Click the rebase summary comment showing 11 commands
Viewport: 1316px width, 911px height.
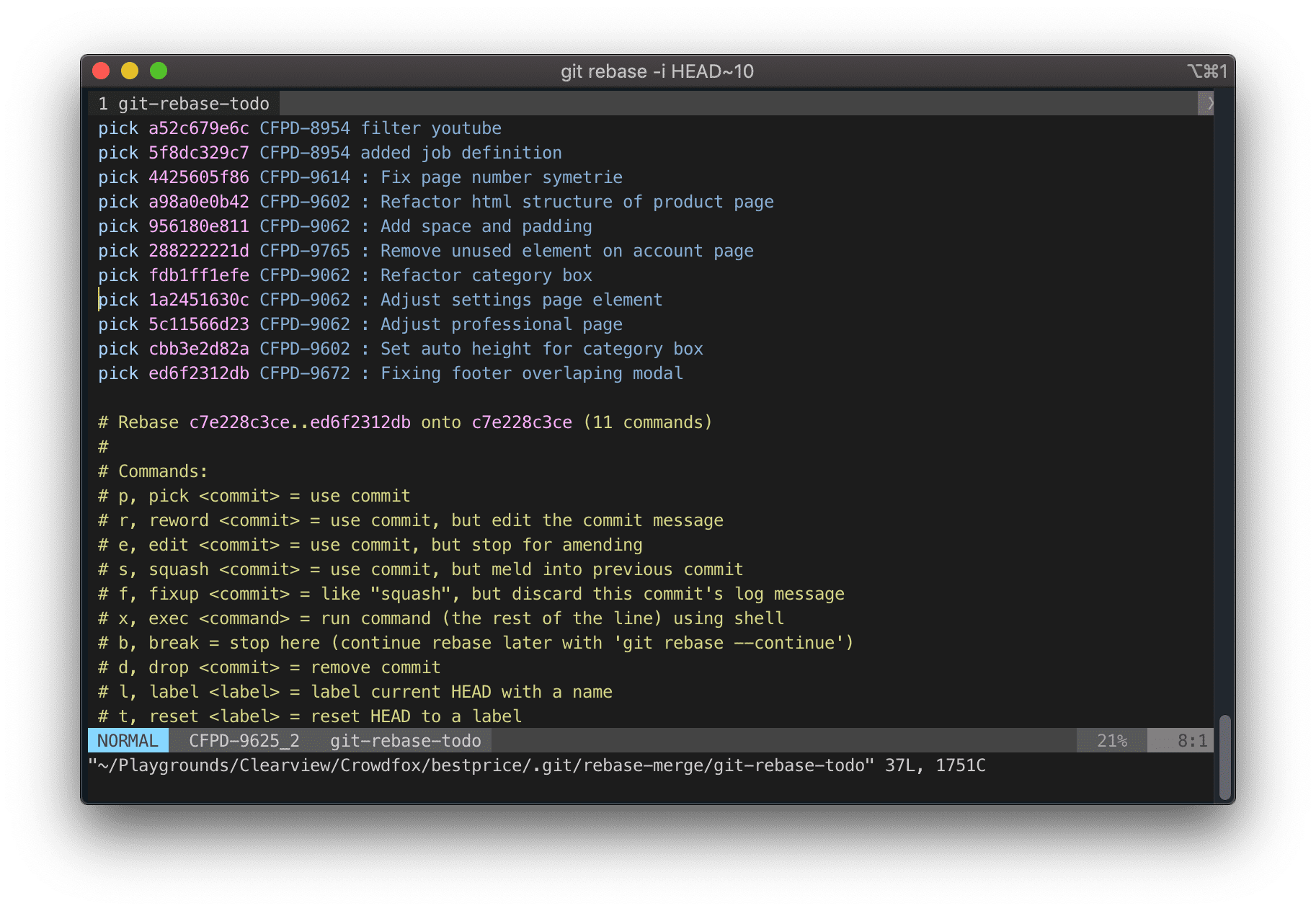pyautogui.click(x=404, y=422)
